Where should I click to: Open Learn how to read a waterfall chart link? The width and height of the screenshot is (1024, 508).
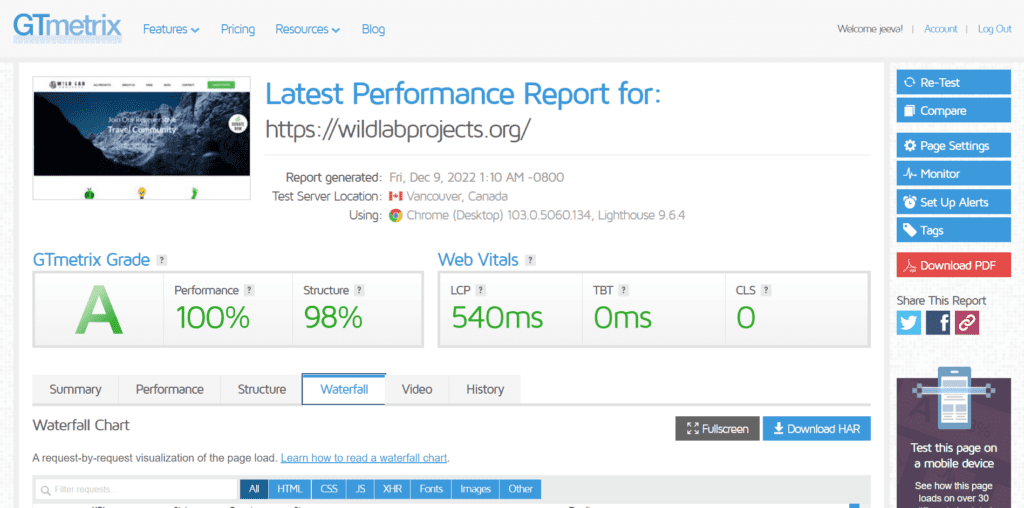pyautogui.click(x=364, y=458)
